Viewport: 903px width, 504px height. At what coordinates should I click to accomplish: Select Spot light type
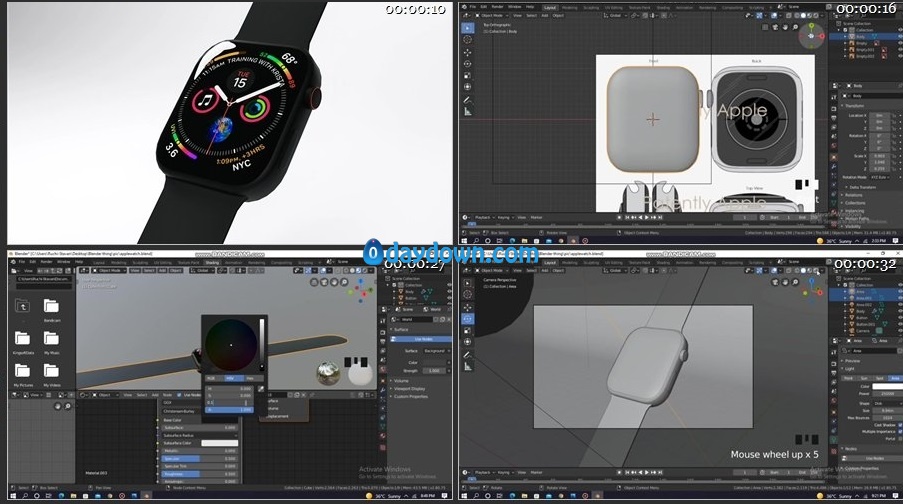click(879, 378)
